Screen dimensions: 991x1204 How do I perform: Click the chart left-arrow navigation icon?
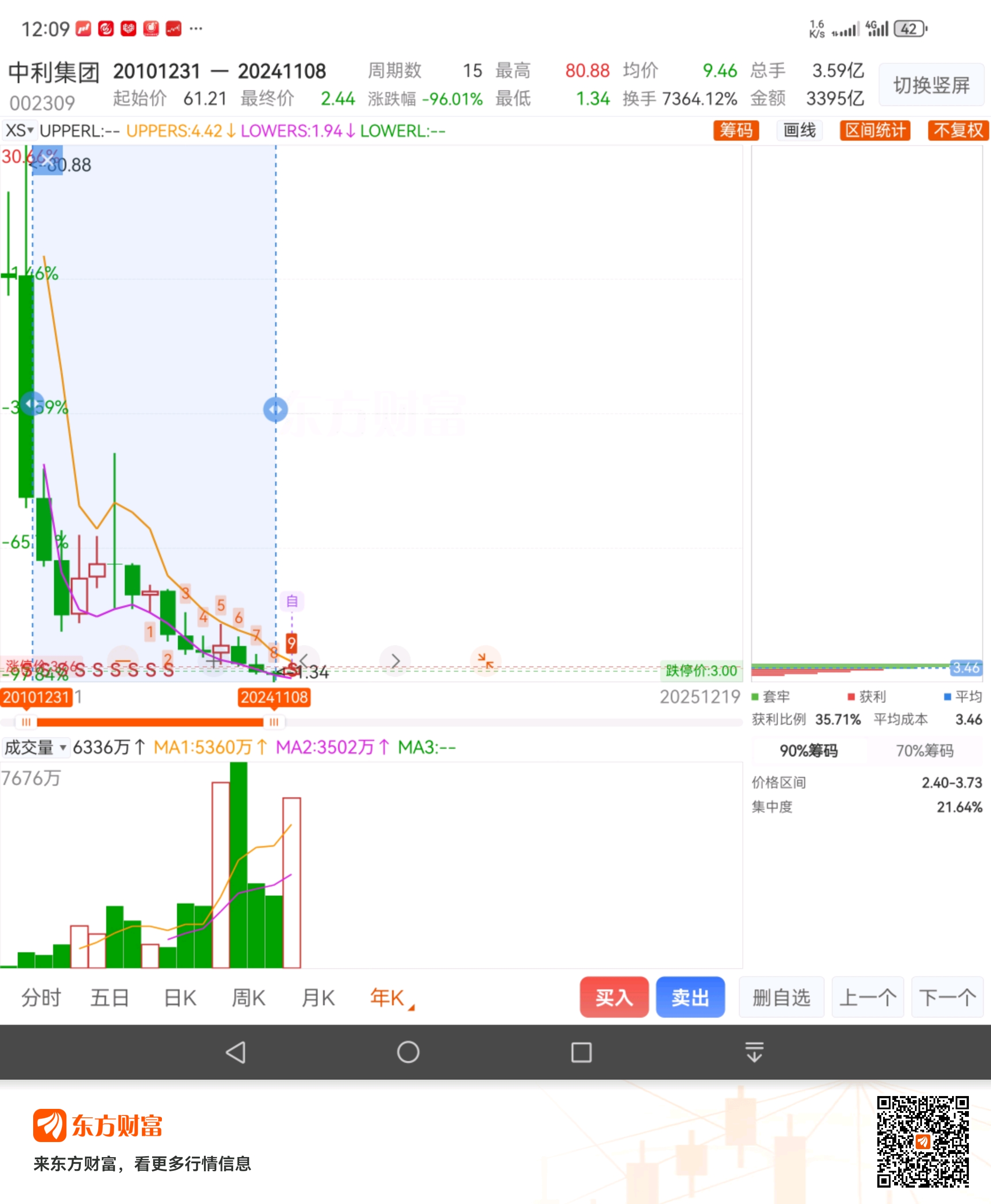coord(304,661)
